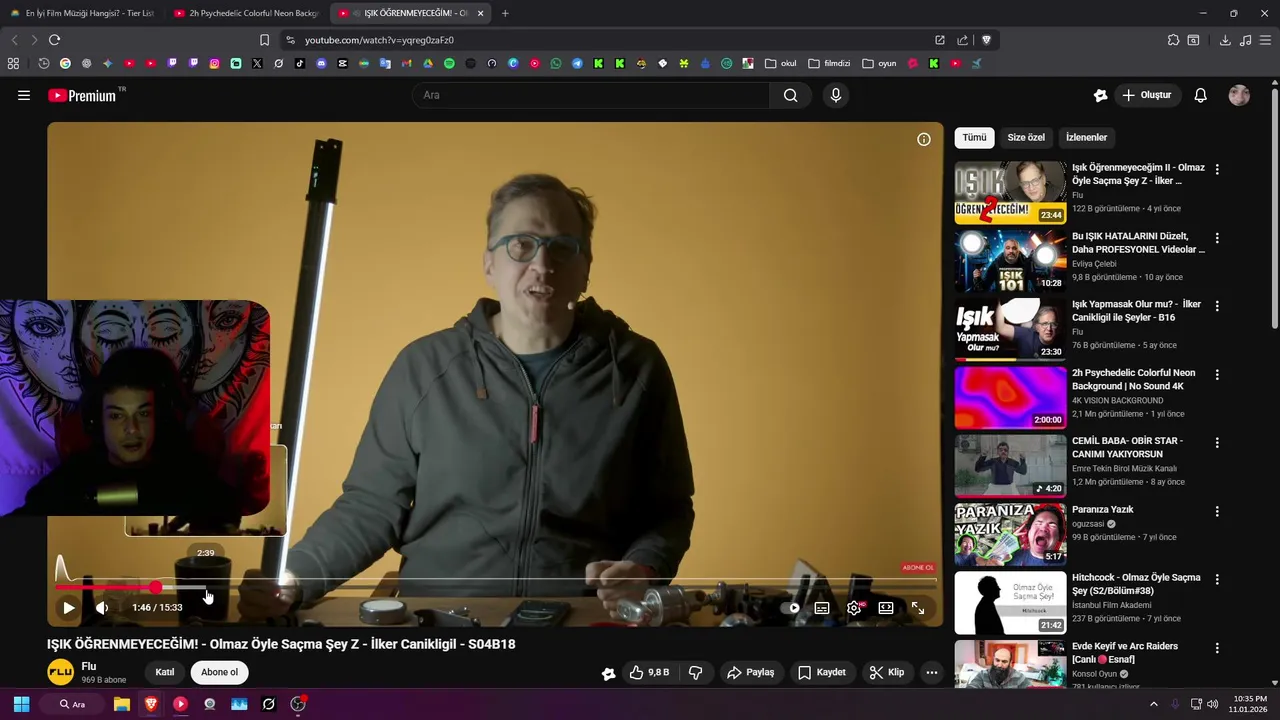Open options for Hitchcock video

1217,580
